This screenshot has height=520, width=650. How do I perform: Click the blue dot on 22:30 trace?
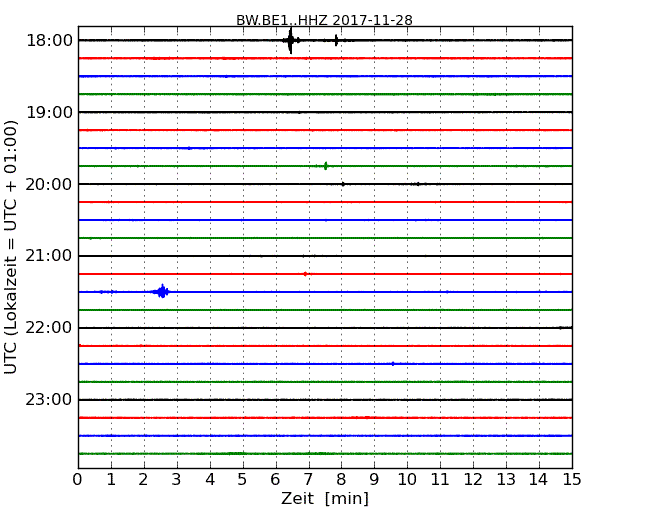(x=393, y=364)
